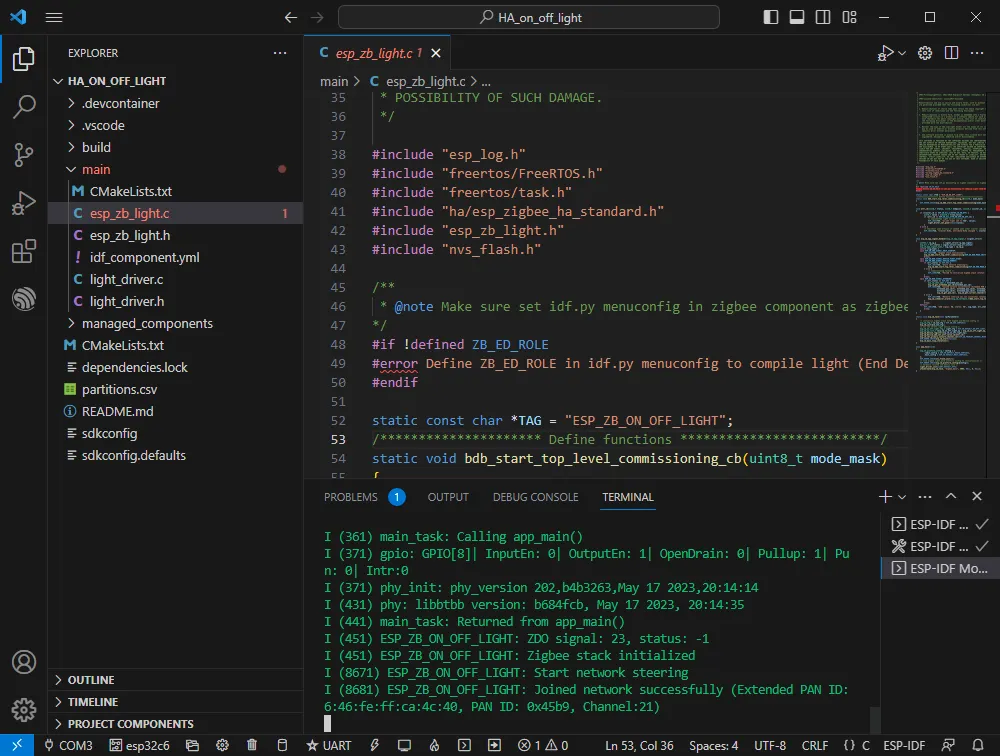The width and height of the screenshot is (1000, 756).
Task: Switch to the PROBLEMS tab
Action: (x=351, y=497)
